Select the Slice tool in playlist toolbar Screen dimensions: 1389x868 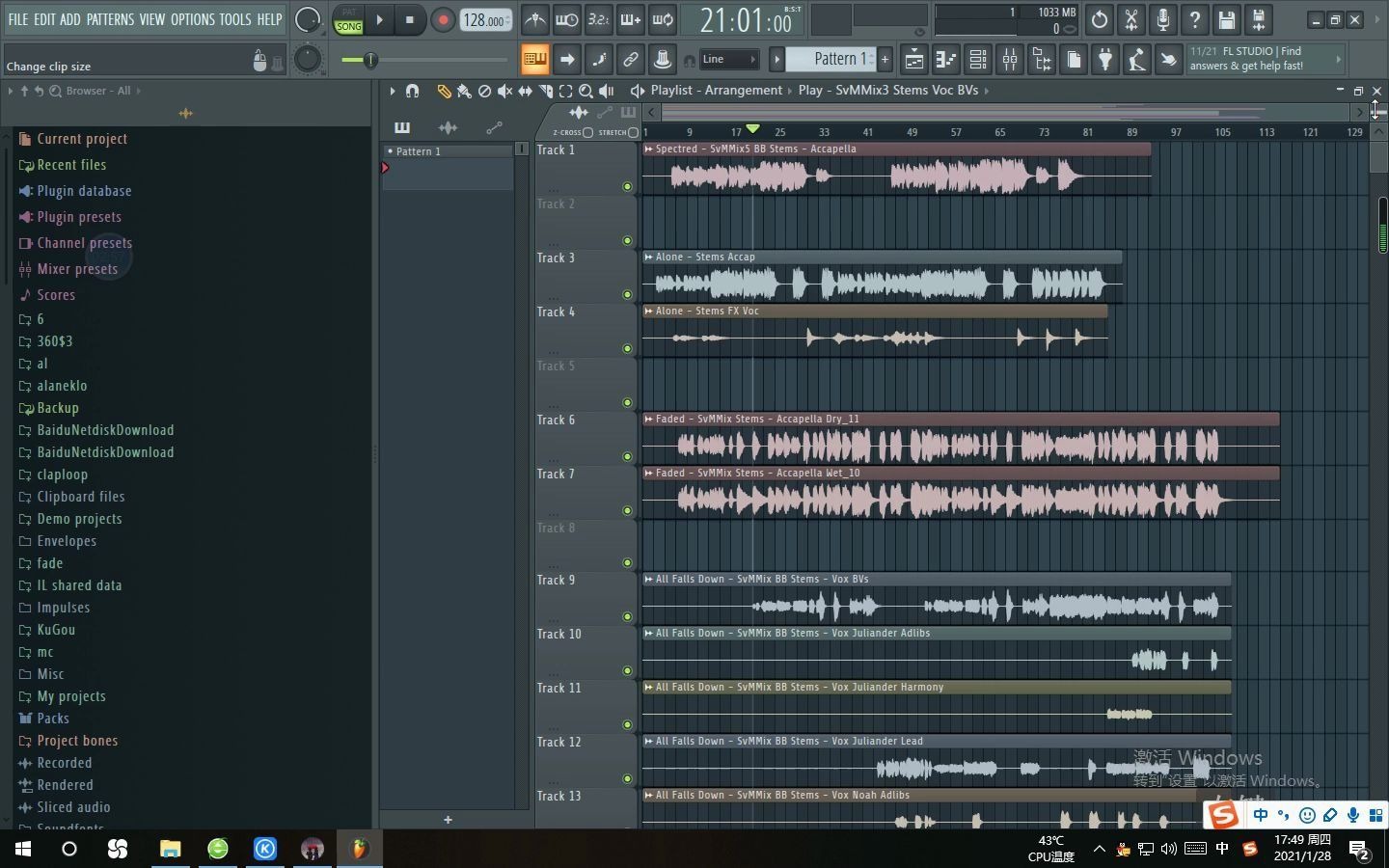tap(545, 91)
